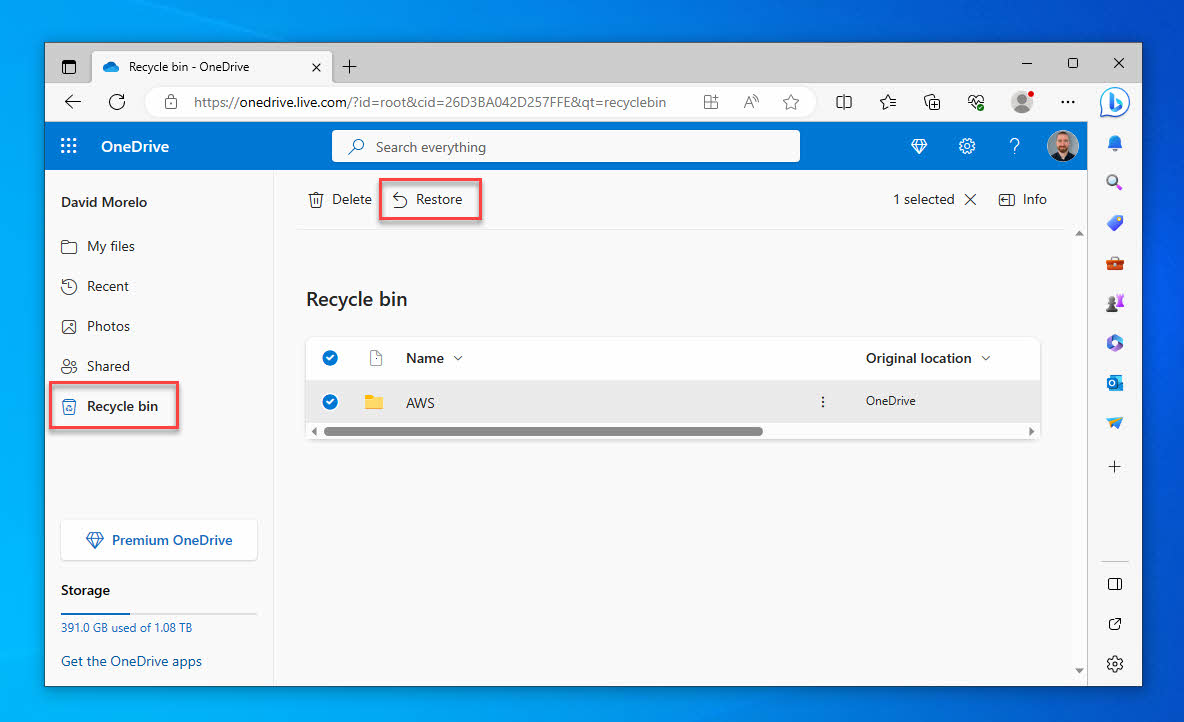Deselect the AWS folder checkbox
Screen dimensions: 1184x722
330,402
